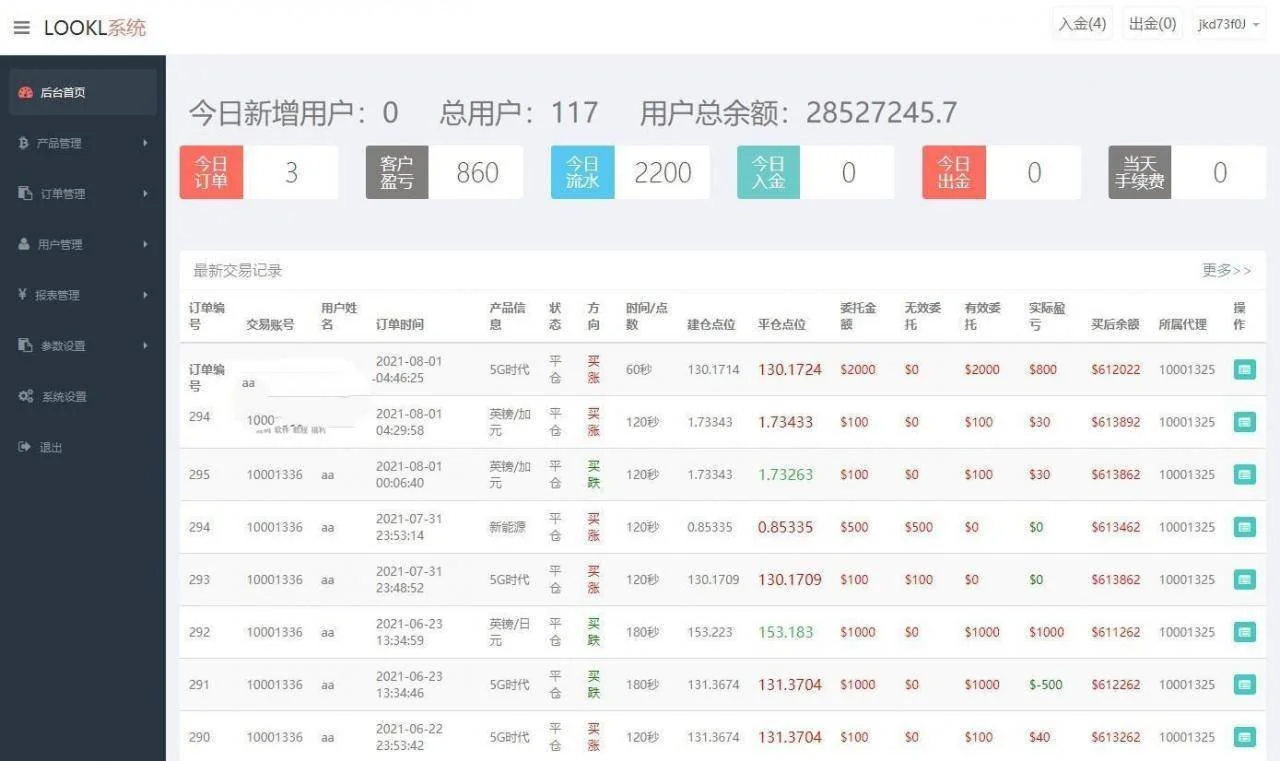Viewport: 1280px width, 761px height.
Task: Click the 参数设置 parameter settings icon
Action: pos(22,345)
